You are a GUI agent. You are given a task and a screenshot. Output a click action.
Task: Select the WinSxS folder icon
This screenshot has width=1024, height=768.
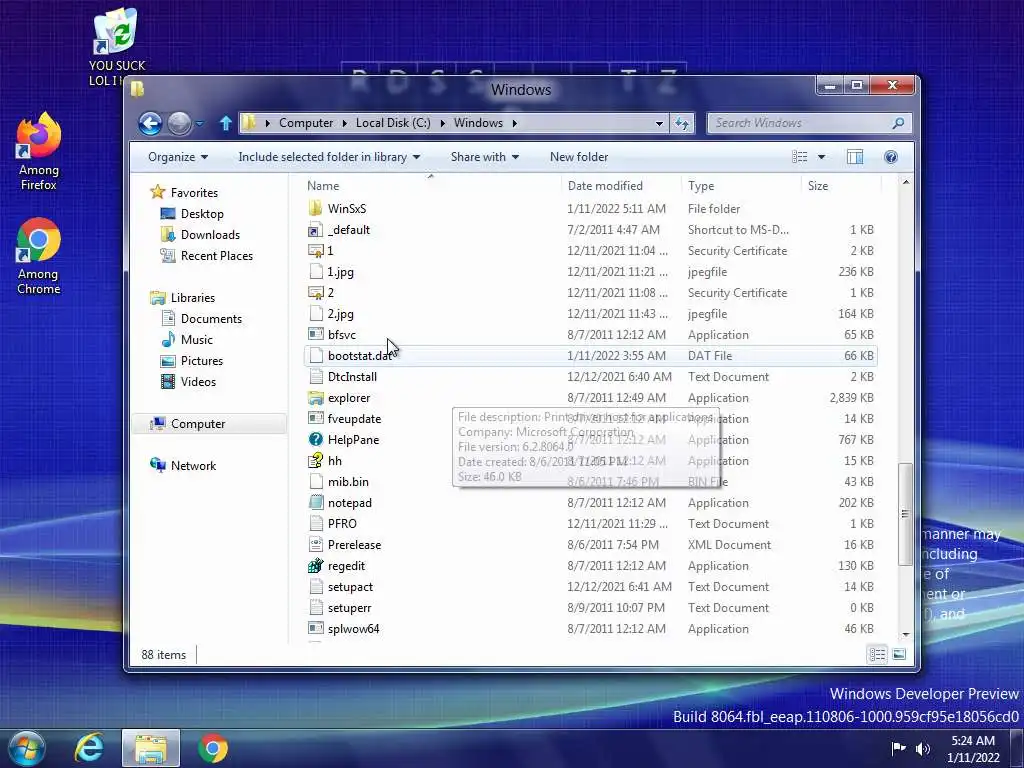tap(315, 208)
